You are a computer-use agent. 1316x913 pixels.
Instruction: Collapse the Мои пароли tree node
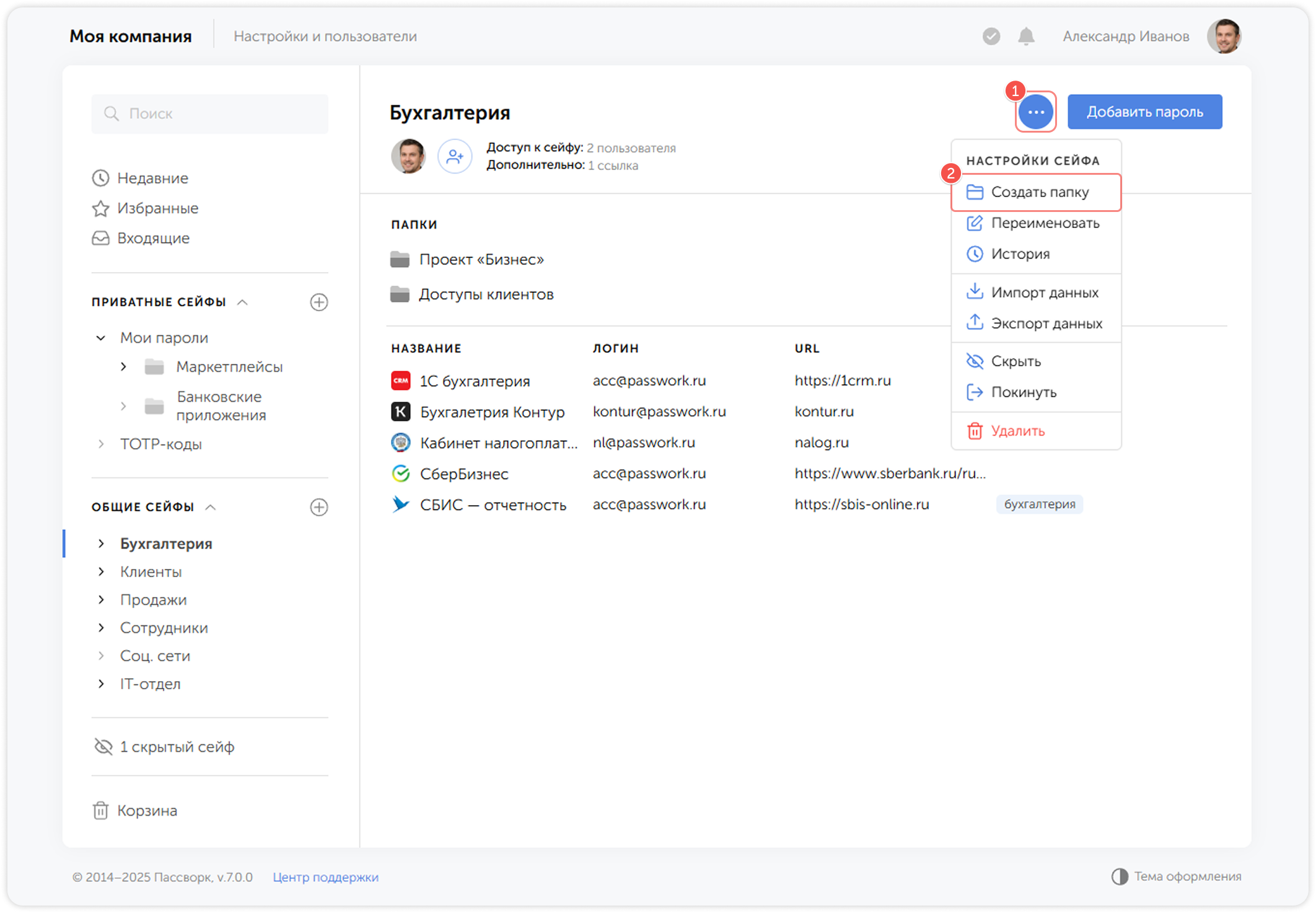point(100,338)
